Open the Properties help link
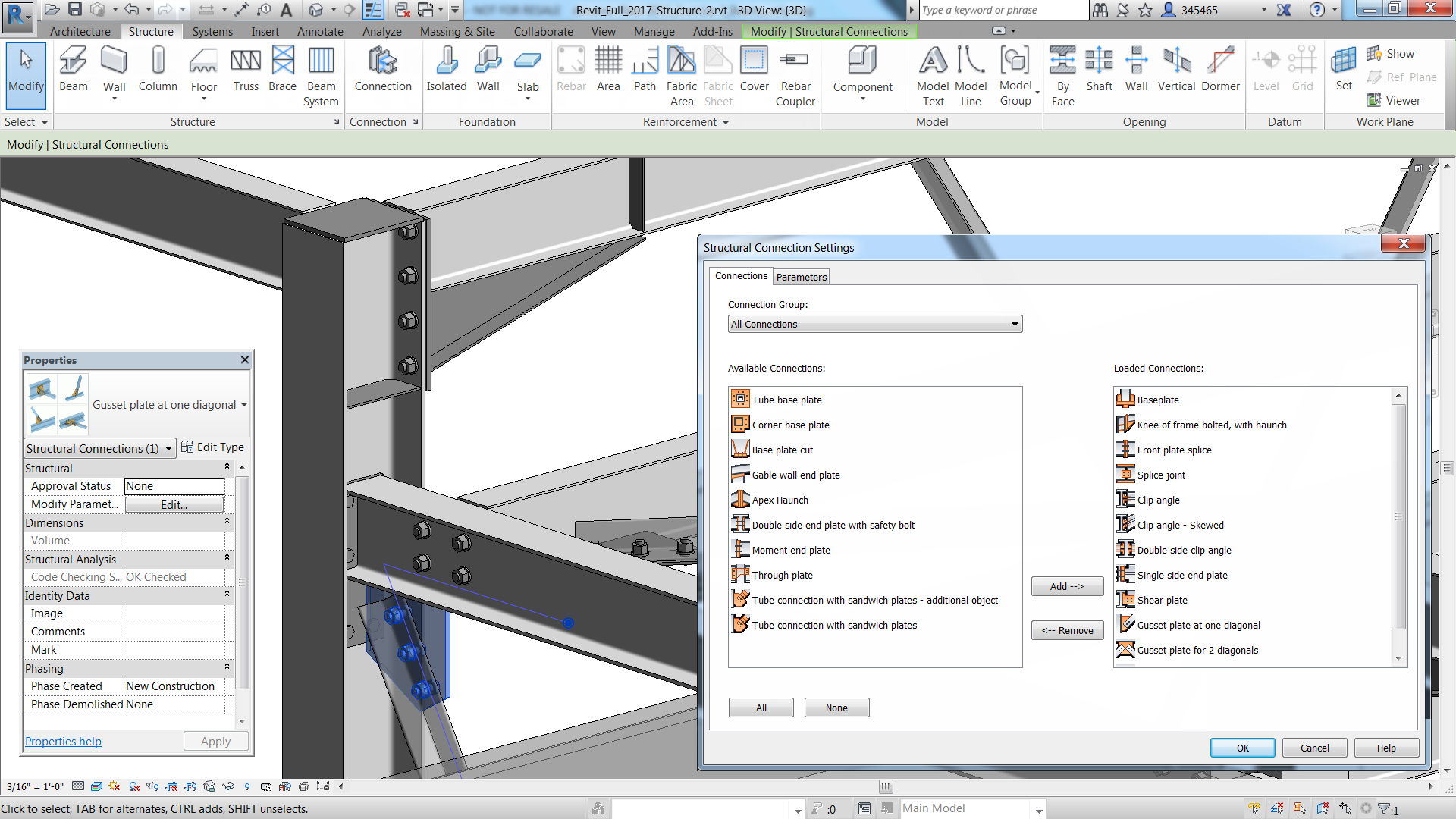Viewport: 1456px width, 819px height. pyautogui.click(x=63, y=742)
